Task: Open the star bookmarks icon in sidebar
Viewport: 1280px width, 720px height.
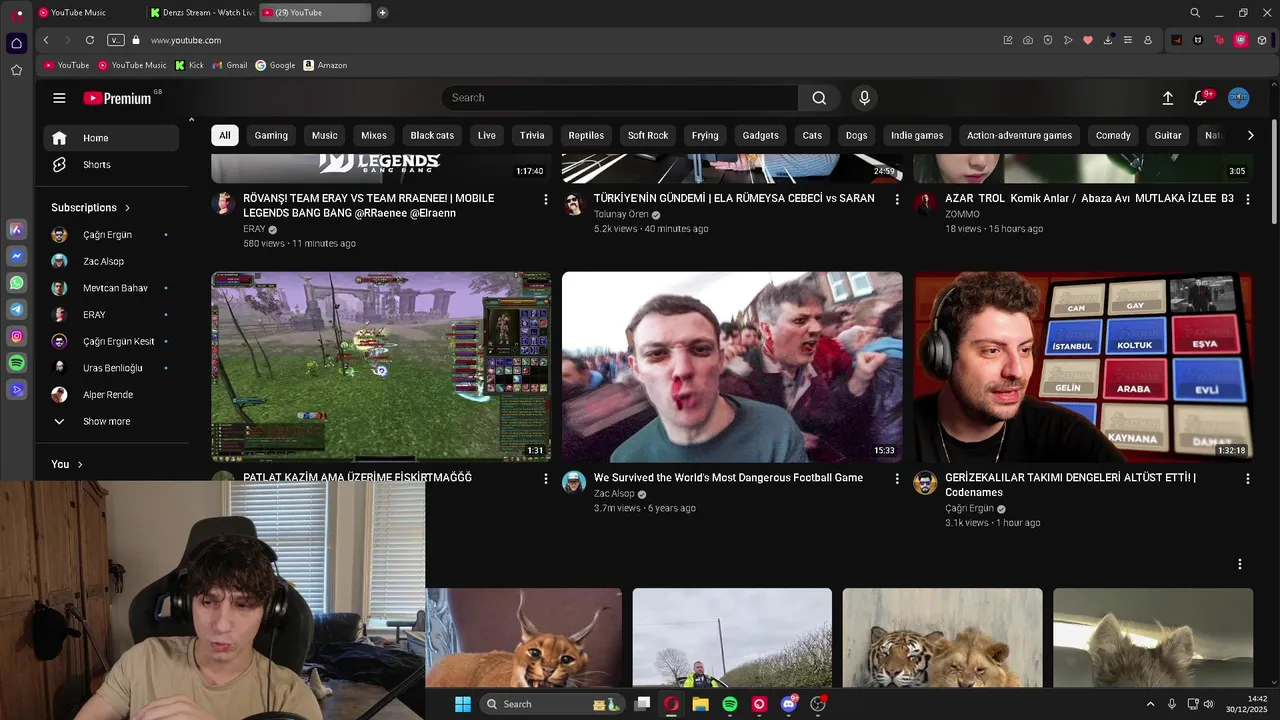Action: click(x=16, y=70)
